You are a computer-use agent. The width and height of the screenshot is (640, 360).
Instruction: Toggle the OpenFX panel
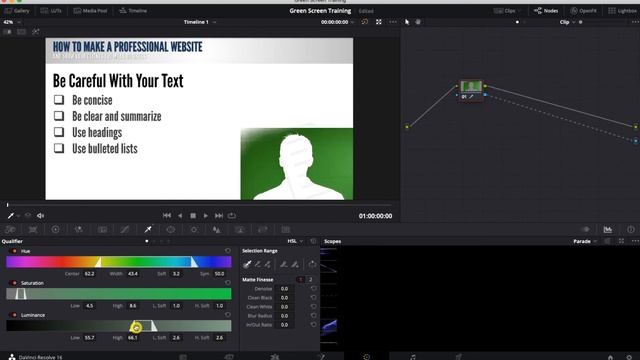(583, 11)
